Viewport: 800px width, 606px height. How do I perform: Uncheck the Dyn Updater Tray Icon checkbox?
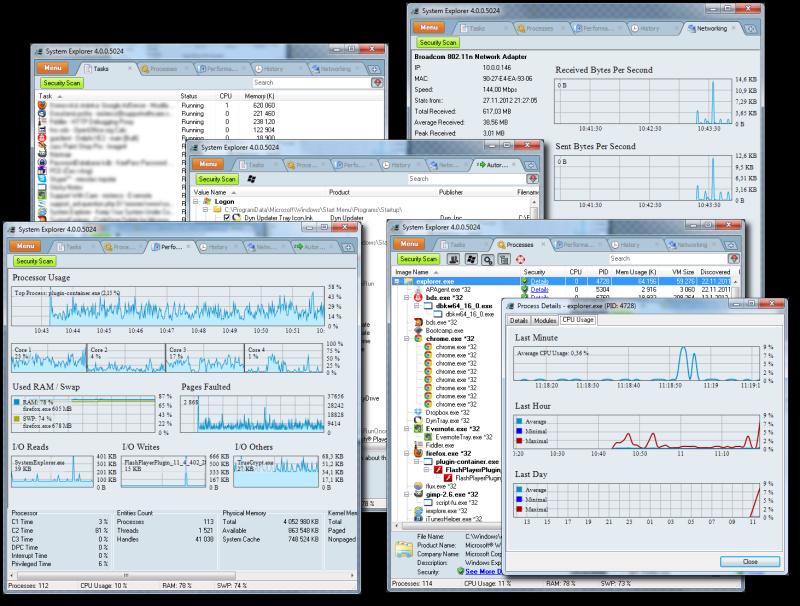coord(227,218)
